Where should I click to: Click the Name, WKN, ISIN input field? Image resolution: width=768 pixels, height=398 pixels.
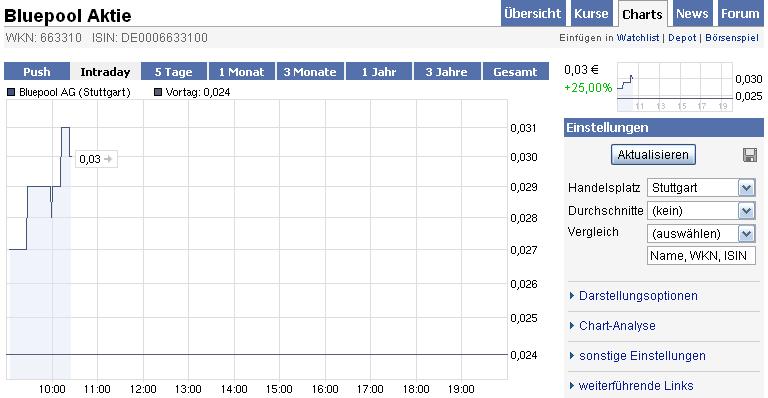click(x=701, y=256)
